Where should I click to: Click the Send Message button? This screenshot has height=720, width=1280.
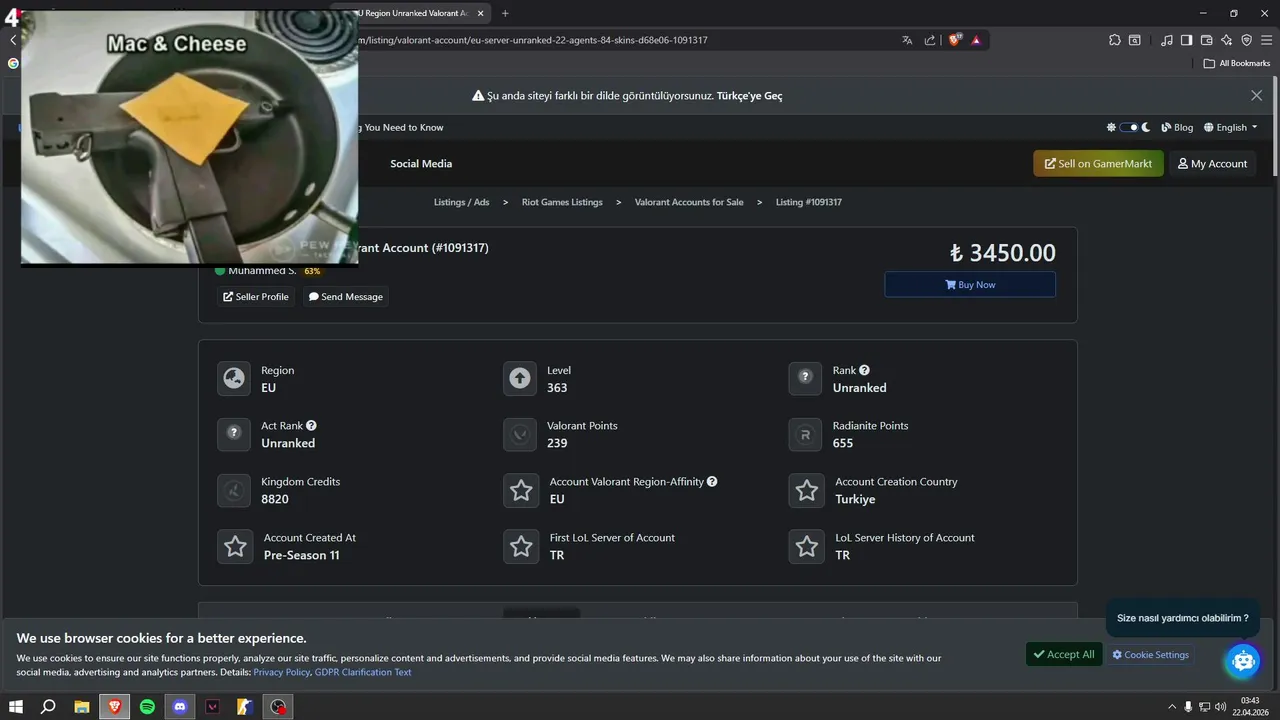pyautogui.click(x=346, y=296)
